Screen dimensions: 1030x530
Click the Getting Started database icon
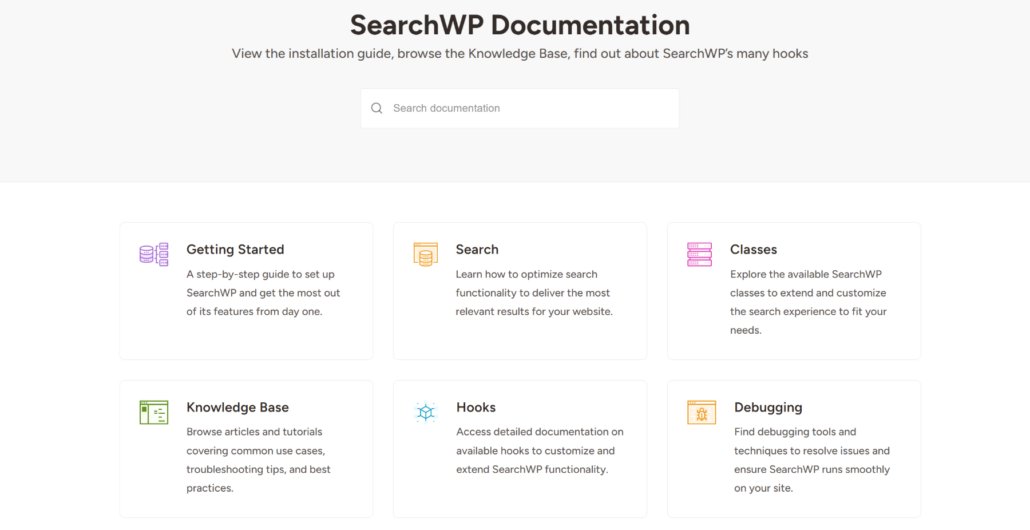tap(154, 254)
